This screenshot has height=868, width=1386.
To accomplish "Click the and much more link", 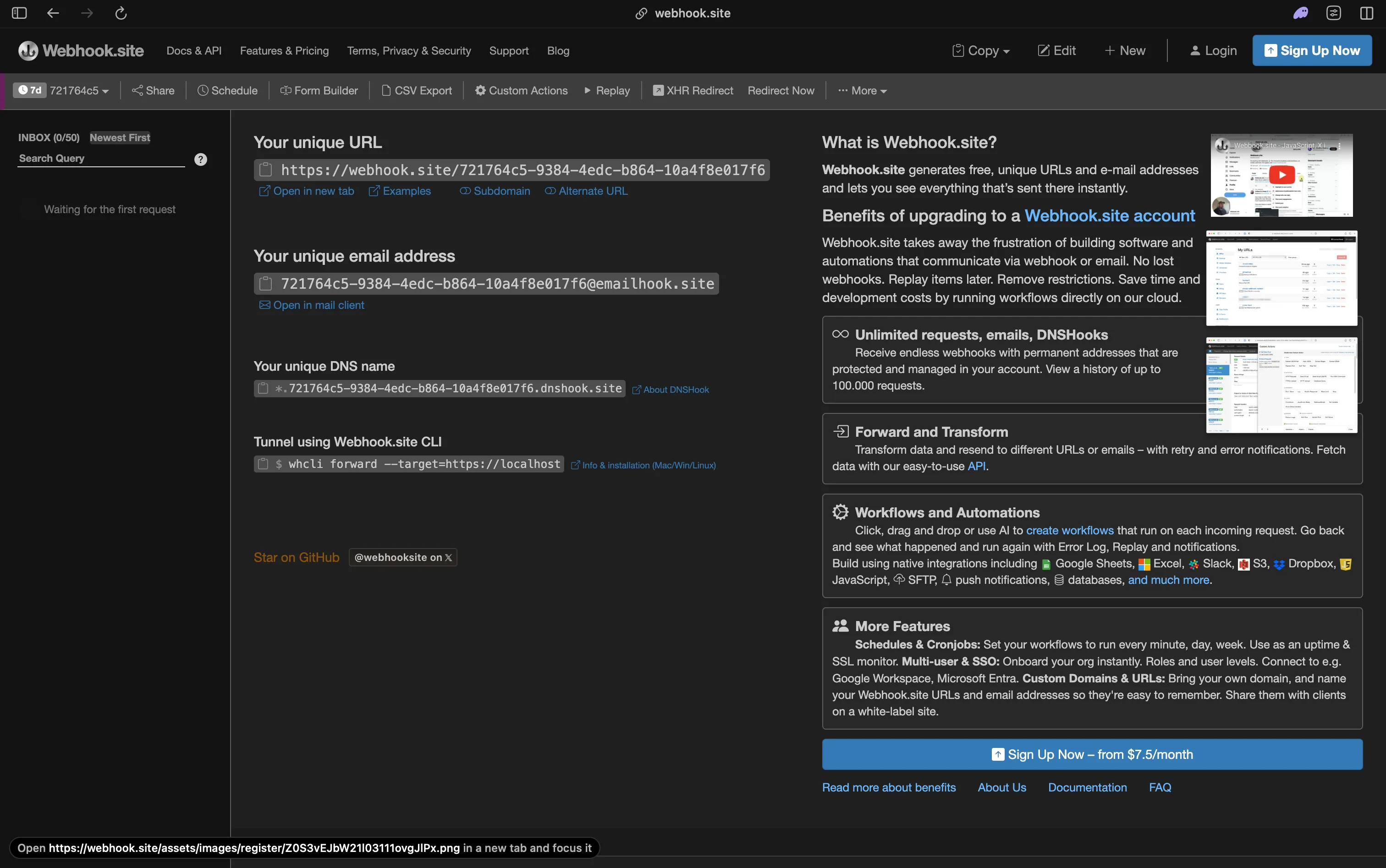I will (1168, 580).
